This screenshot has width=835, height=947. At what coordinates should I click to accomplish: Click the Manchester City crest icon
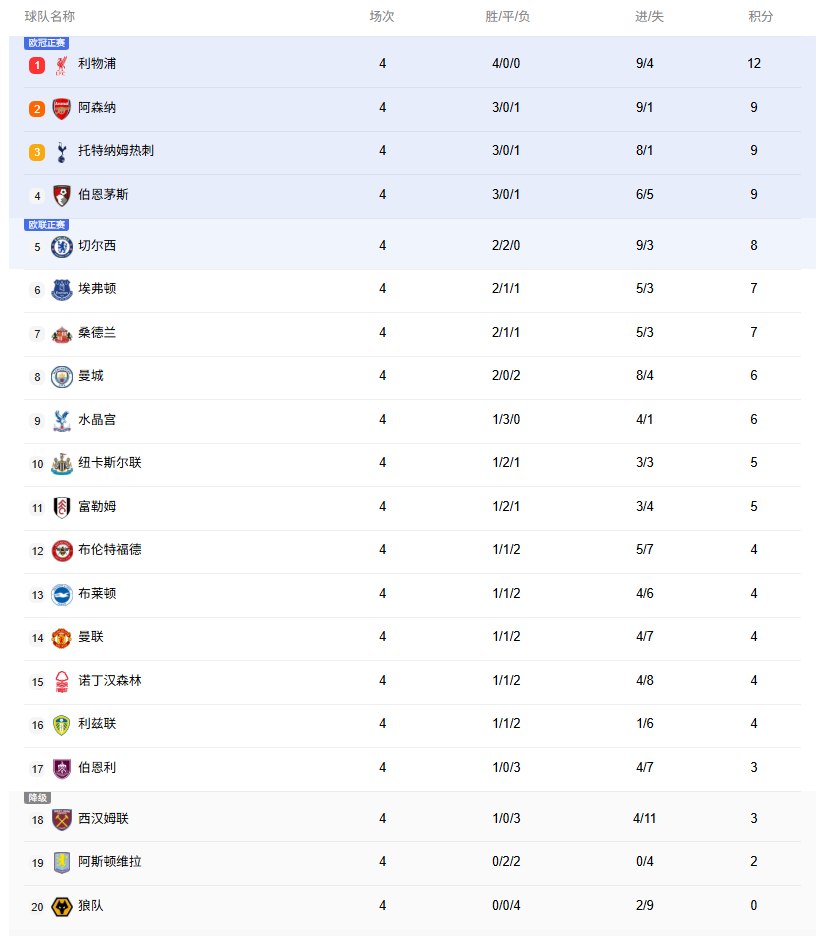click(62, 377)
